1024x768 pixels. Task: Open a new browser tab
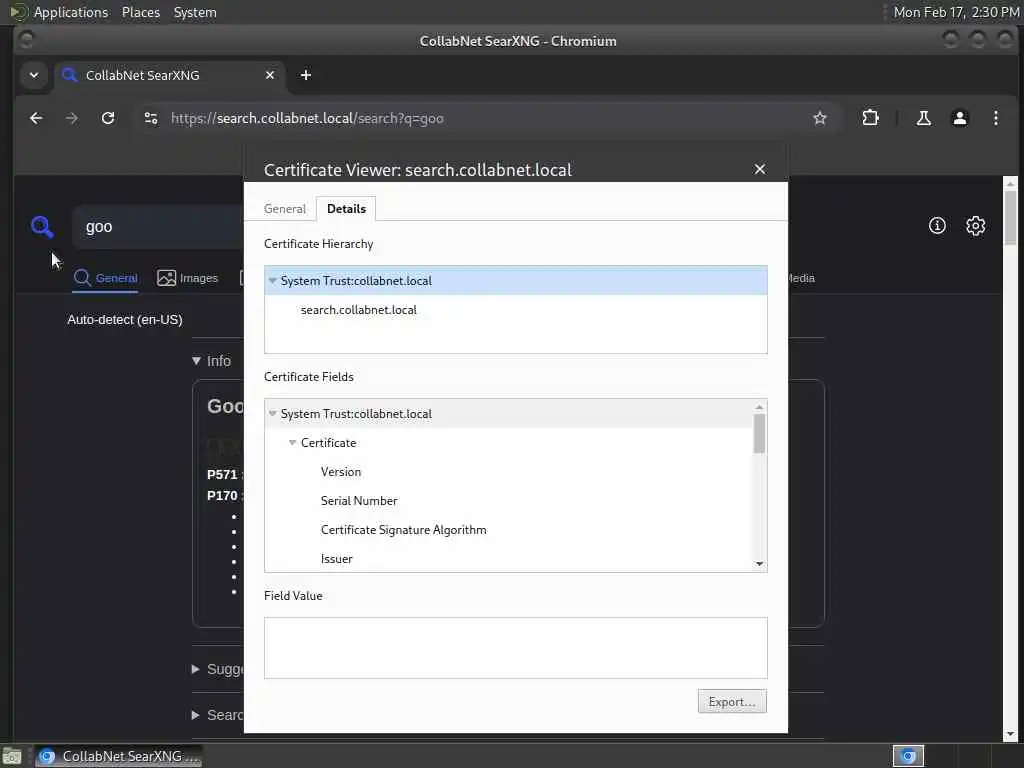306,75
